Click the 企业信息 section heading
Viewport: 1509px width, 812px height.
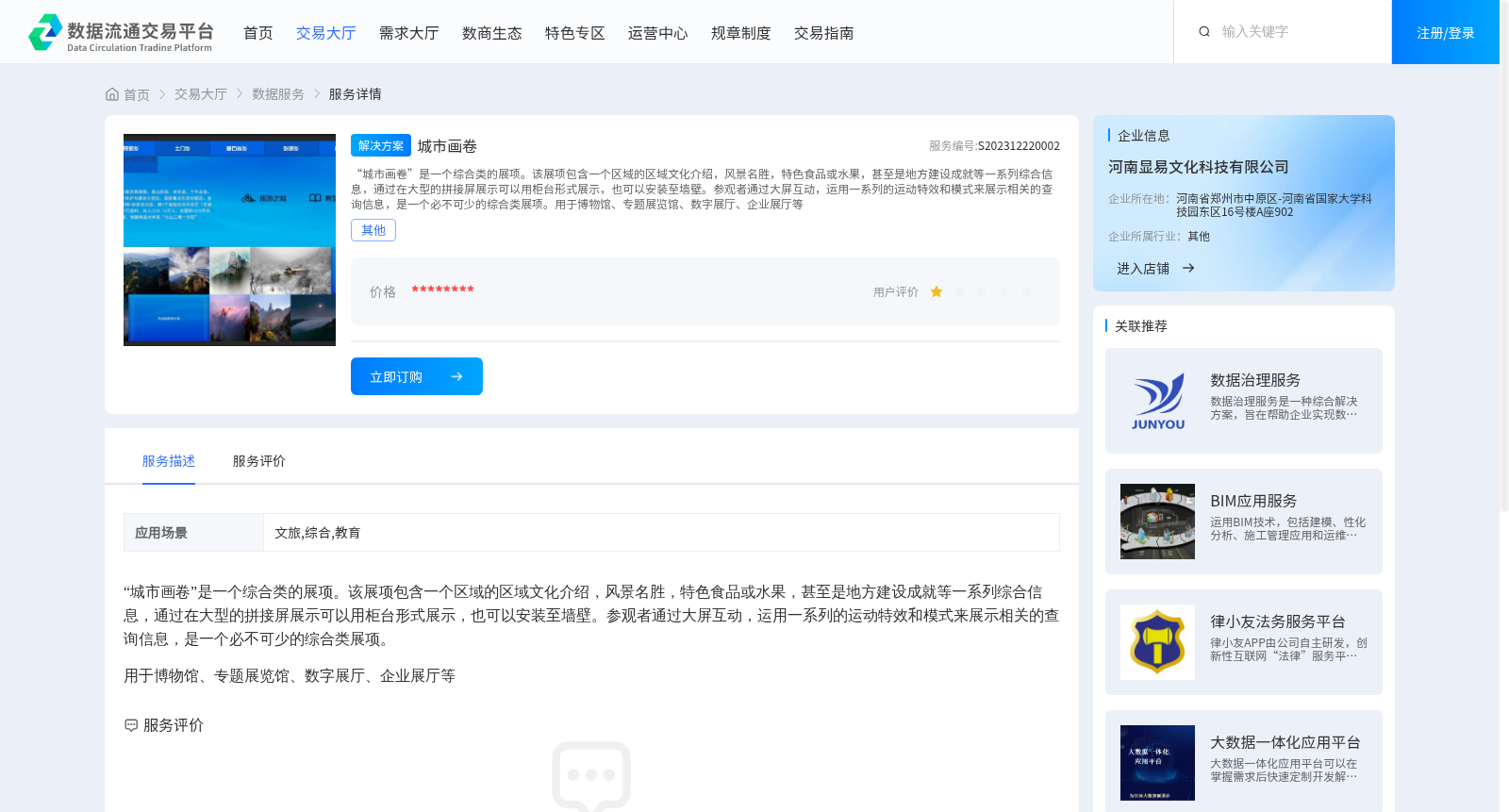pyautogui.click(x=1144, y=136)
